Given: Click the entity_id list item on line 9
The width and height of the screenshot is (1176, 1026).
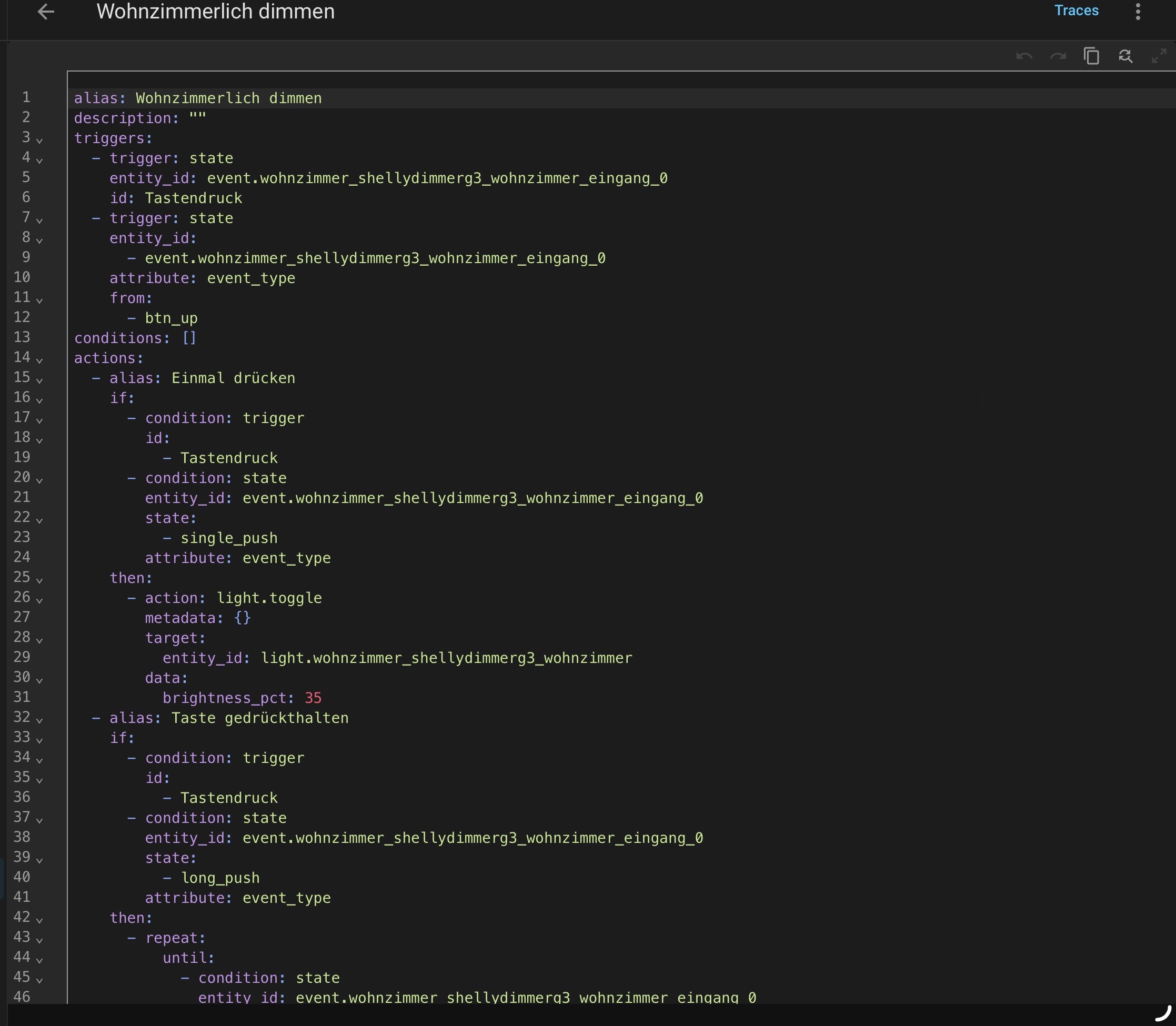Looking at the screenshot, I should pyautogui.click(x=375, y=258).
